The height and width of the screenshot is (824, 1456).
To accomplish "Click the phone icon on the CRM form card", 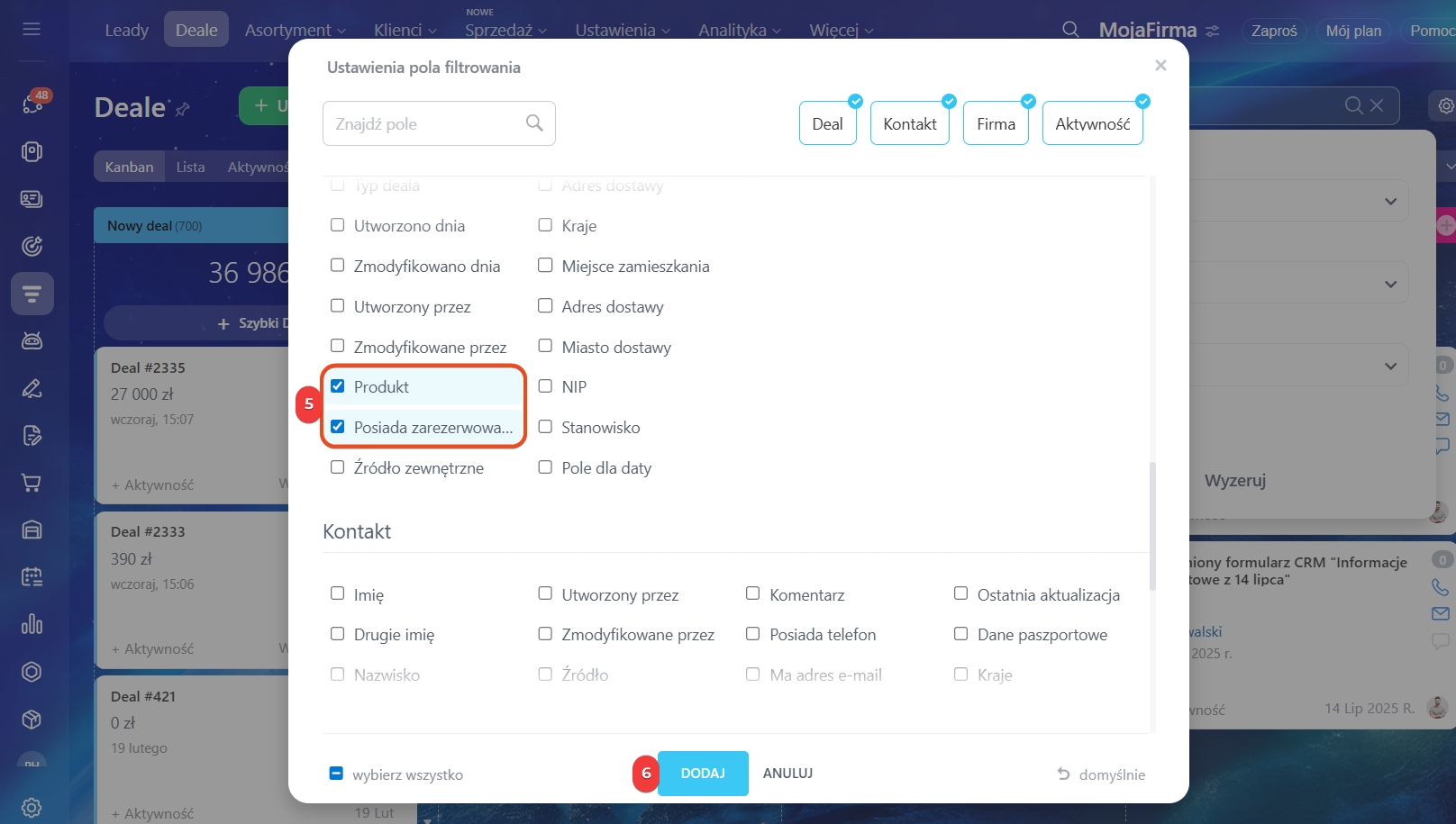I will pos(1441,587).
